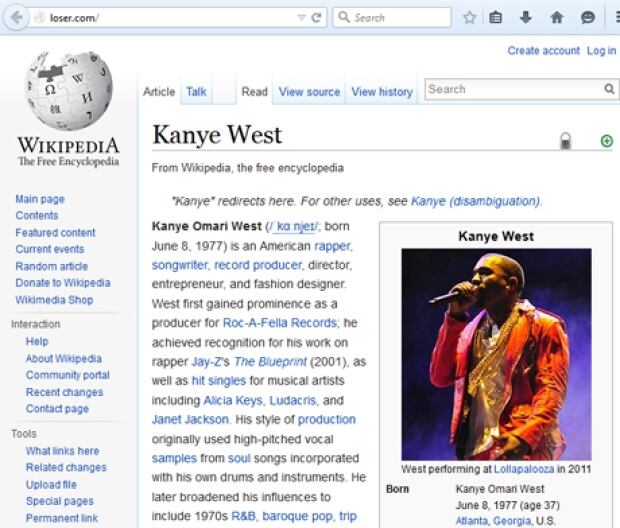620x528 pixels.
Task: Click the browser back arrow button
Action: [16, 17]
